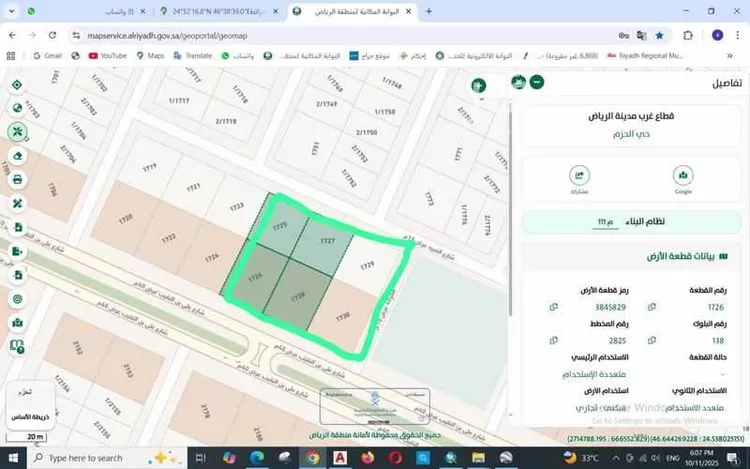The image size is (750, 469).
Task: Click the locate/GPS diamond tool in map sidebar
Action: (17, 85)
